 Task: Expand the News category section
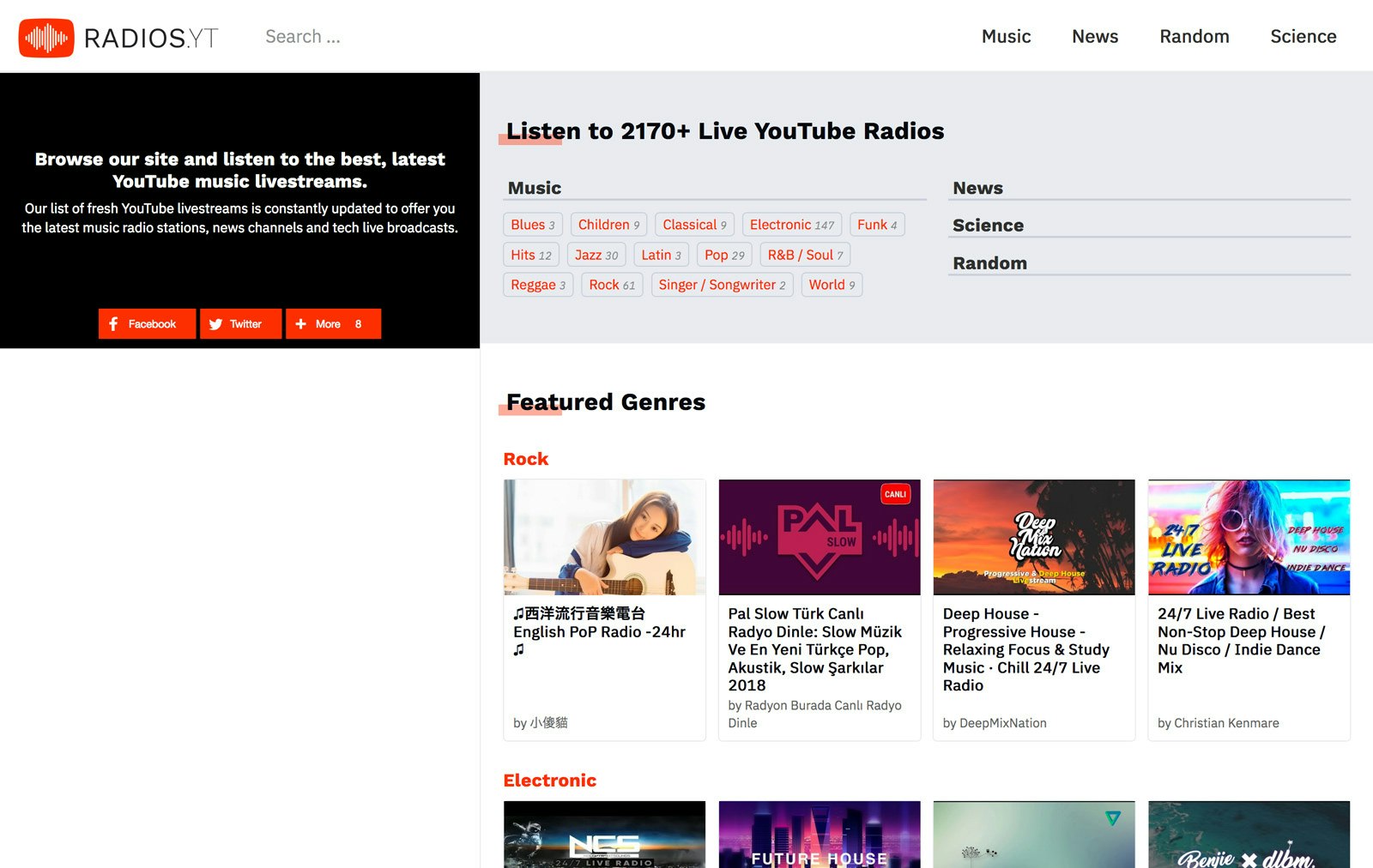(x=977, y=187)
